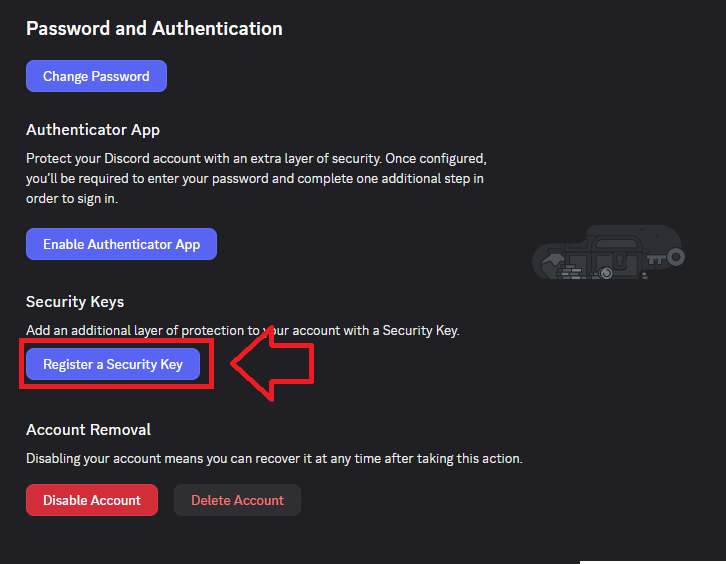Click the Authenticator App section heading
This screenshot has height=564, width=726.
(x=93, y=130)
